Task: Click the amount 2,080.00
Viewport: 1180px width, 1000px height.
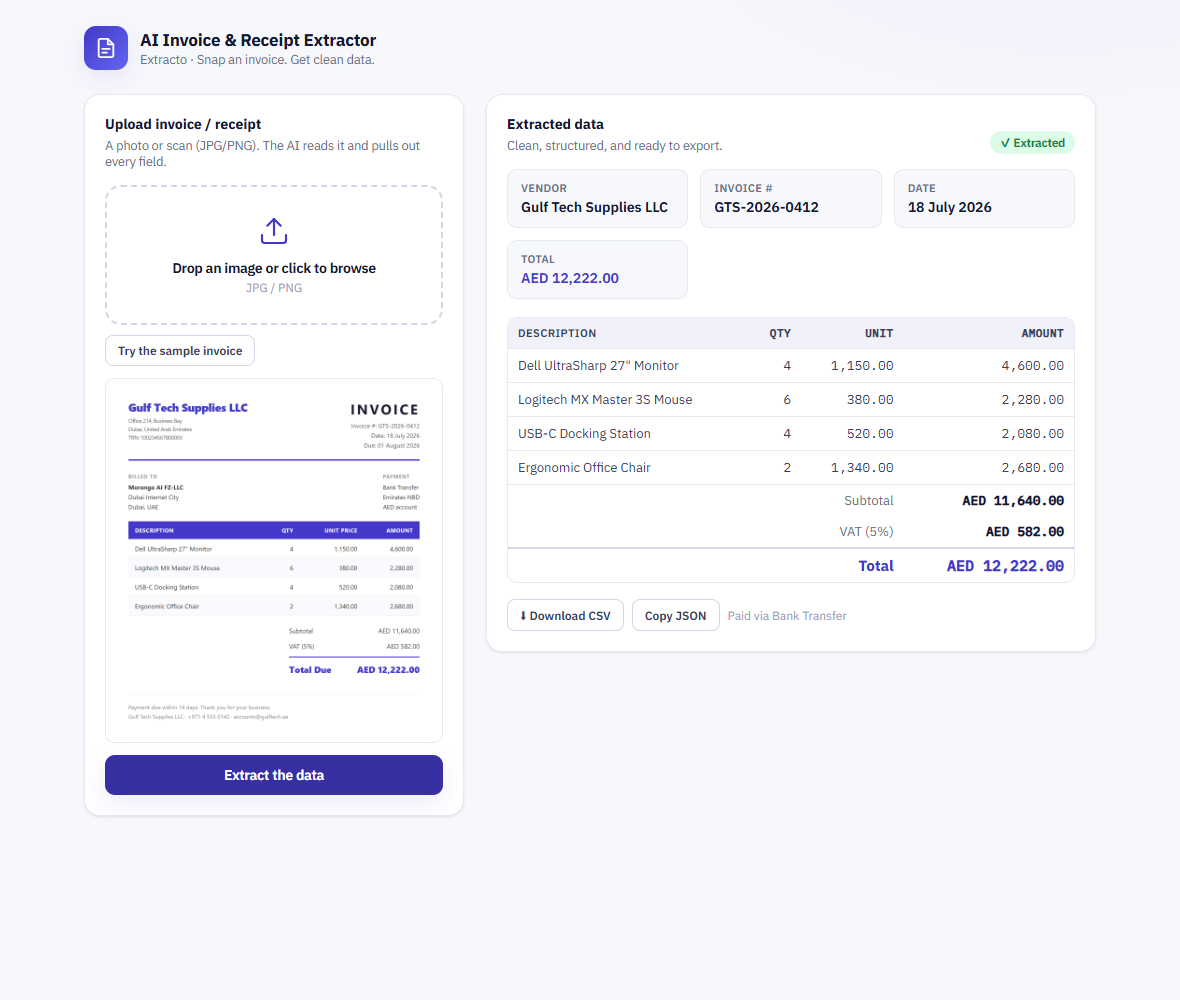Action: point(1032,433)
